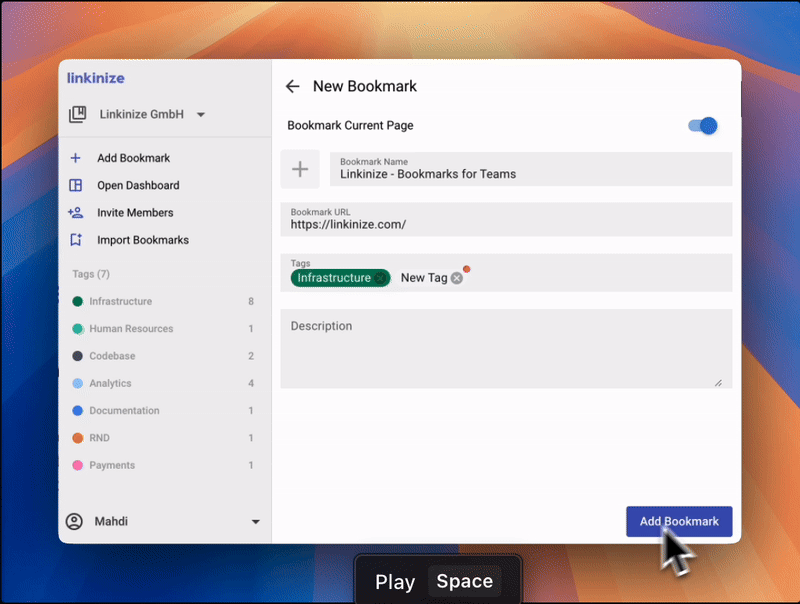Click the plus icon box beside Bookmark Name
This screenshot has height=604, width=800.
pos(300,169)
